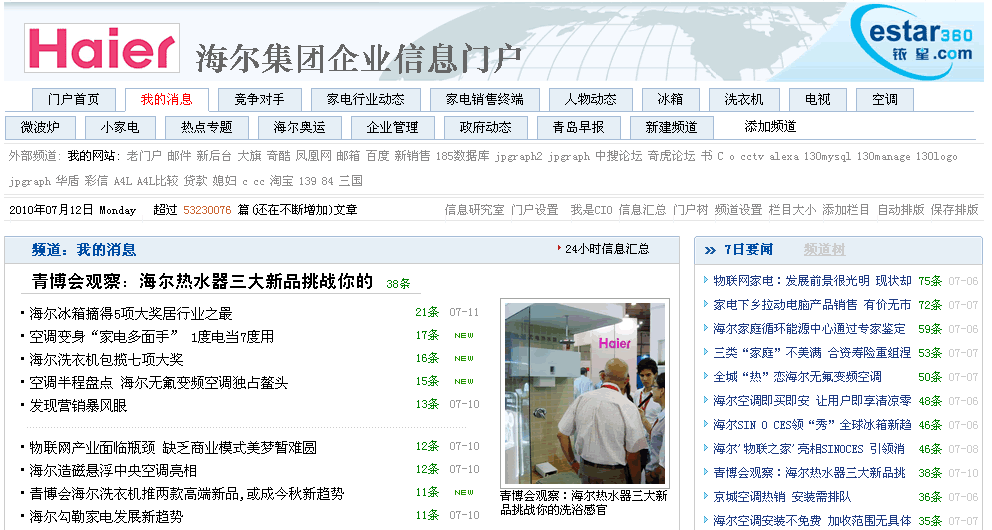Switch to the 青岛早报 tab
Viewport: 992px width, 530px height.
(578, 127)
